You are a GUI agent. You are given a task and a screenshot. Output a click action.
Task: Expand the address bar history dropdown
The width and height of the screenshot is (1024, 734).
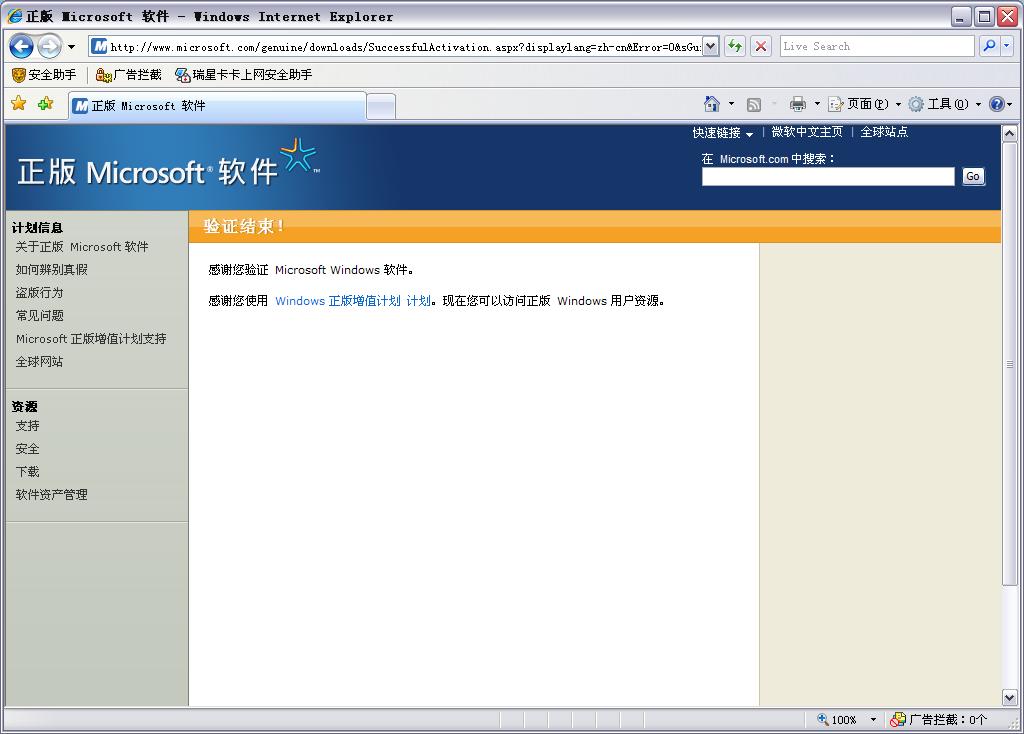tap(711, 47)
